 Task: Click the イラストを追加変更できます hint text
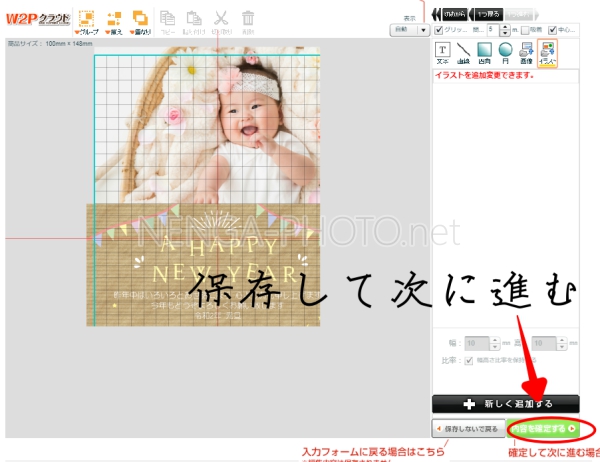point(484,75)
